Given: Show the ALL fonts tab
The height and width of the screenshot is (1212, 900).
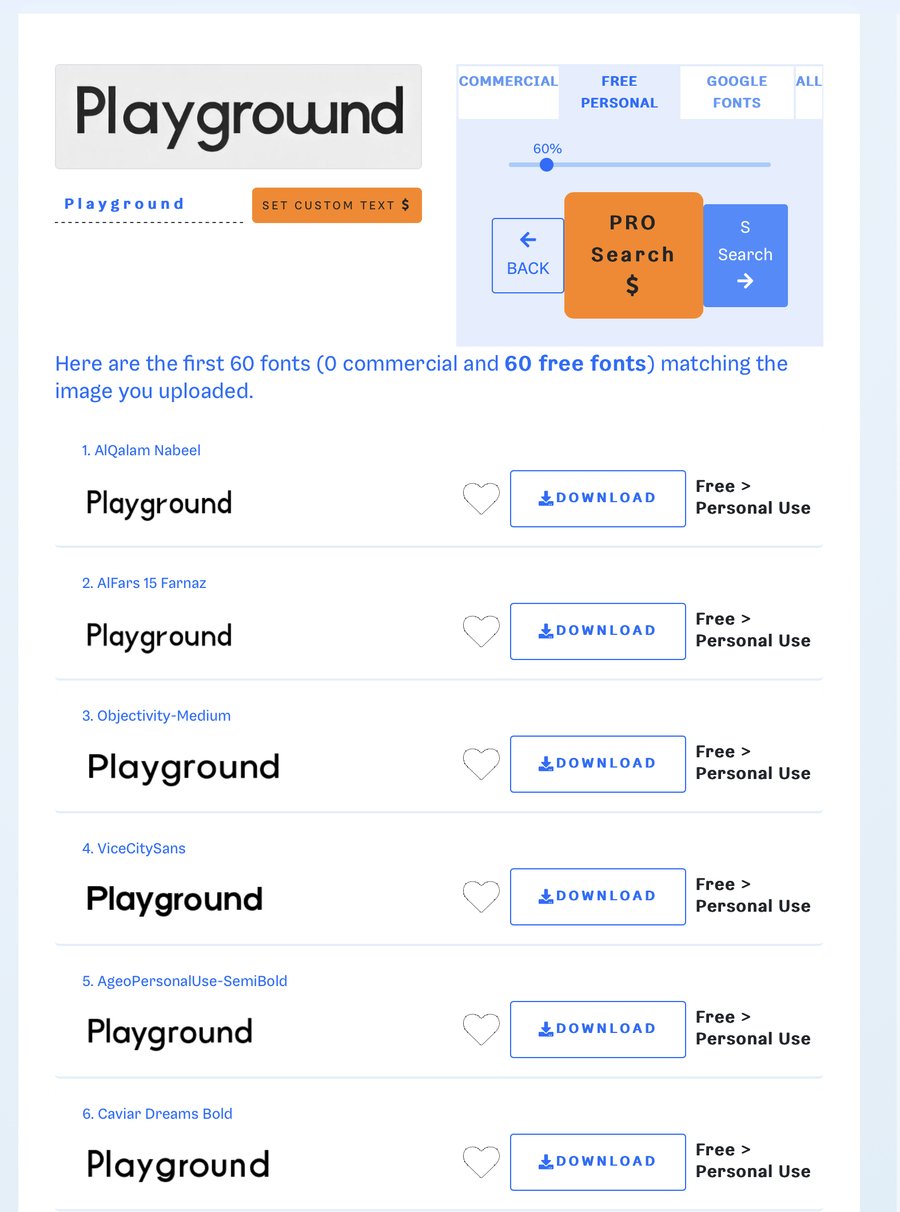Looking at the screenshot, I should coord(808,82).
